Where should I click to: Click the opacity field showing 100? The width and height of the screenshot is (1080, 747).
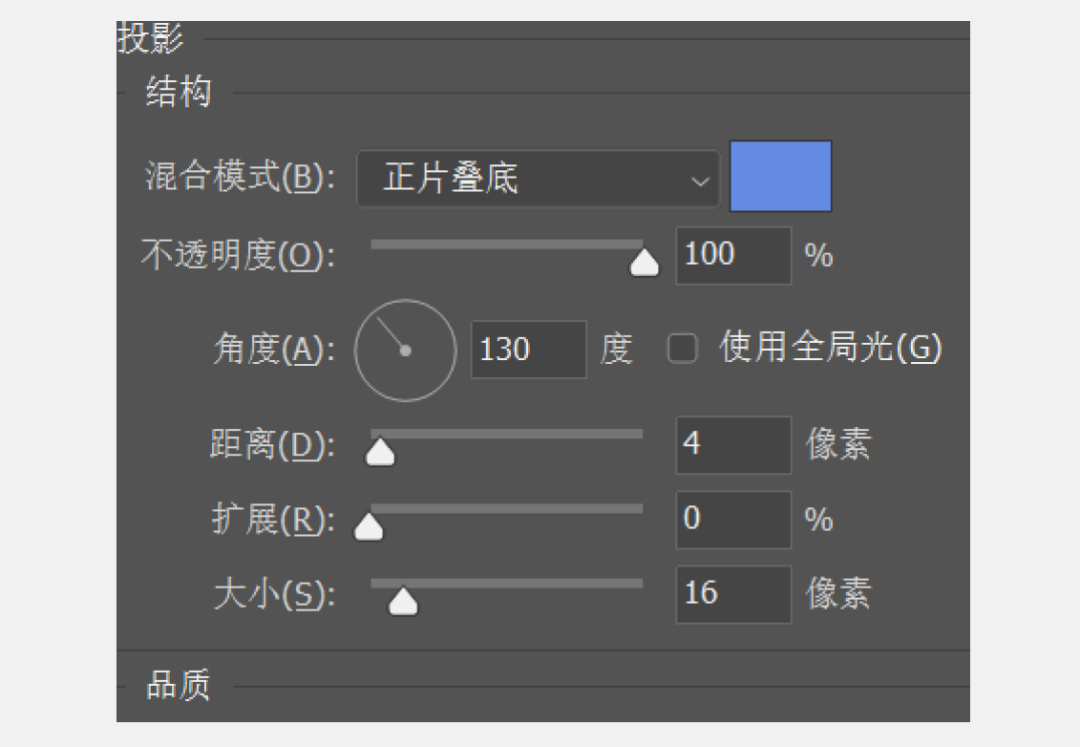point(733,255)
